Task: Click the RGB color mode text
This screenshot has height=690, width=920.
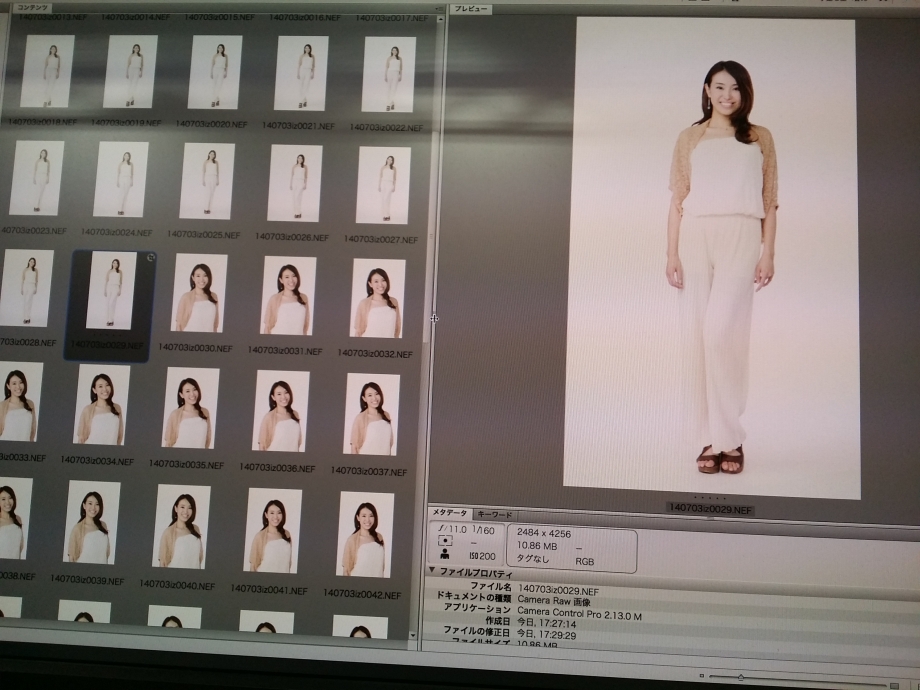Action: [x=585, y=562]
